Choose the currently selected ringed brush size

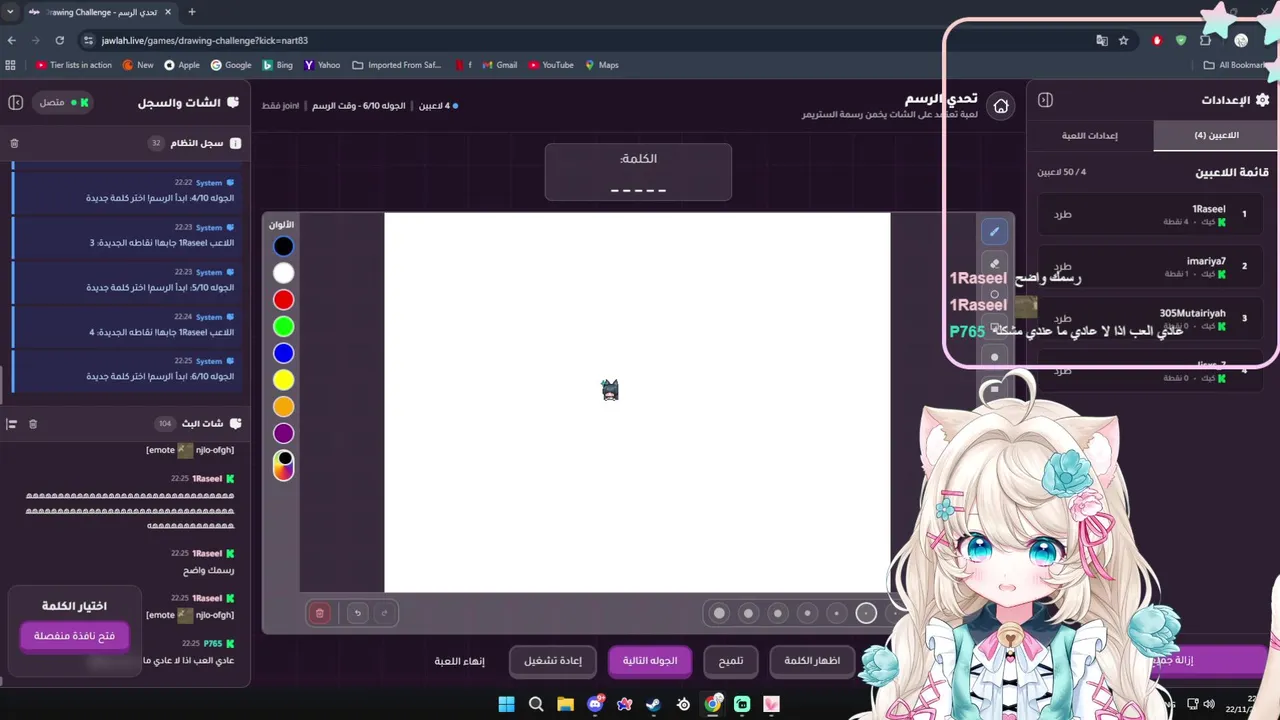click(867, 613)
